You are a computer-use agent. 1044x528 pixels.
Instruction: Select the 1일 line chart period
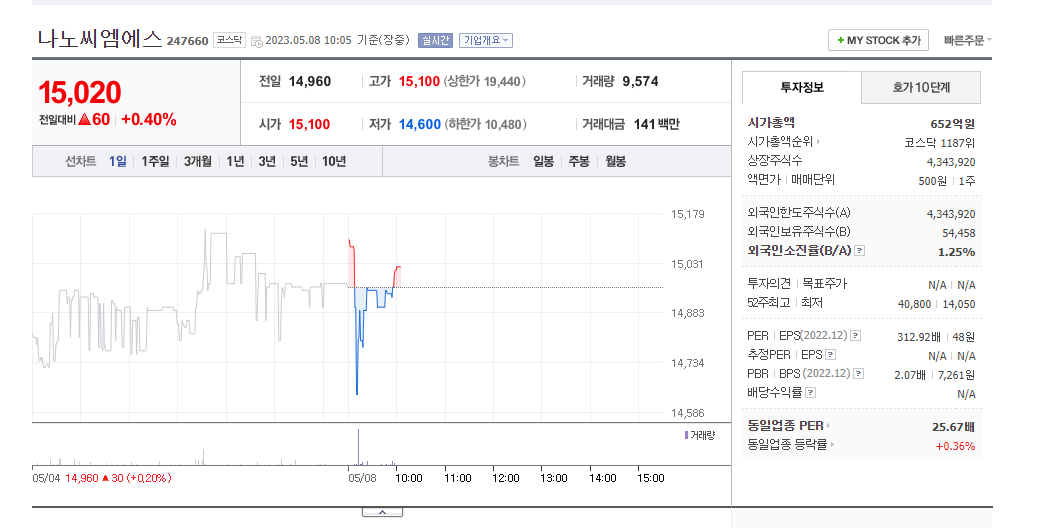click(118, 161)
